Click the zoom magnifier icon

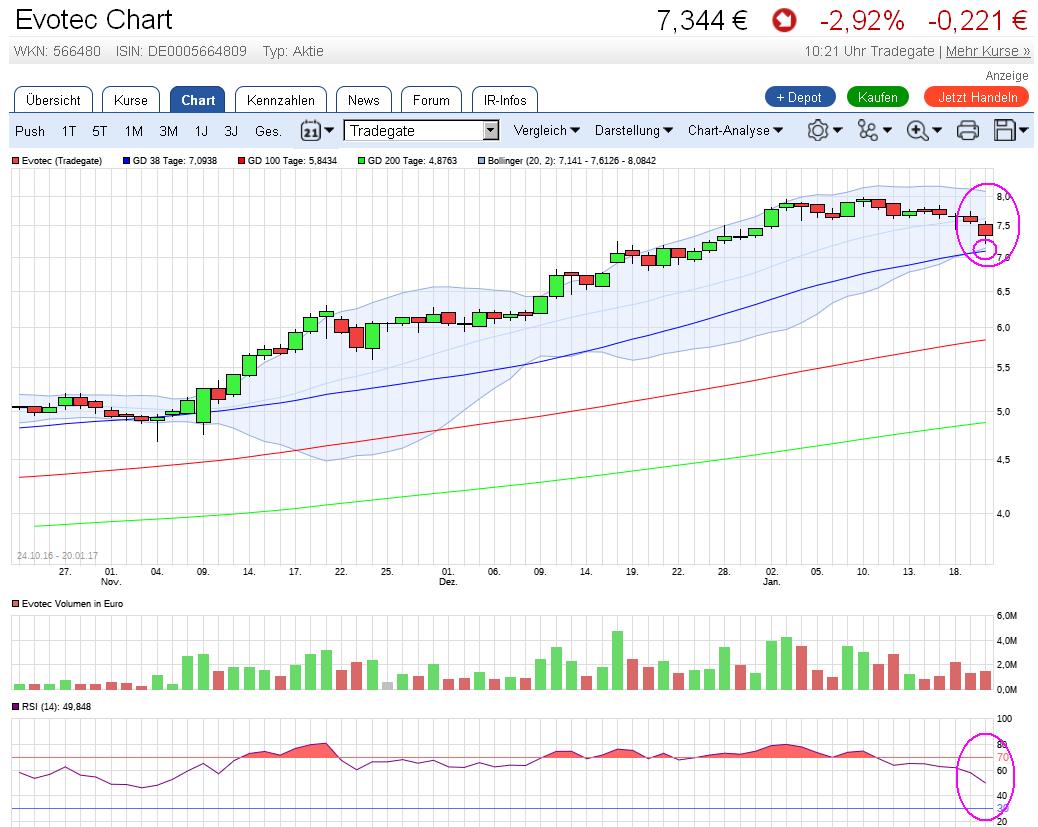(x=918, y=130)
